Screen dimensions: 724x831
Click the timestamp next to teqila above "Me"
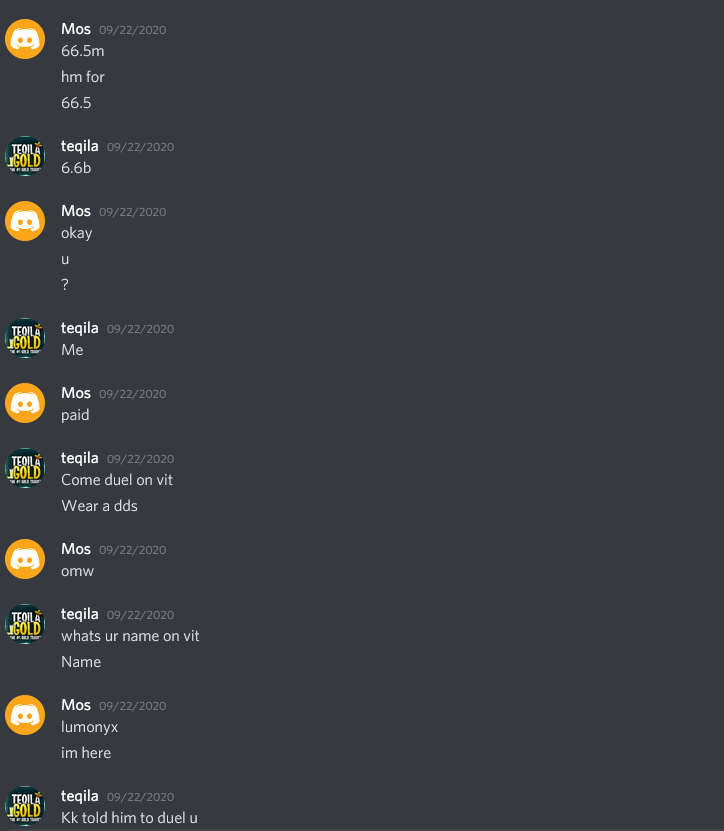pos(140,329)
